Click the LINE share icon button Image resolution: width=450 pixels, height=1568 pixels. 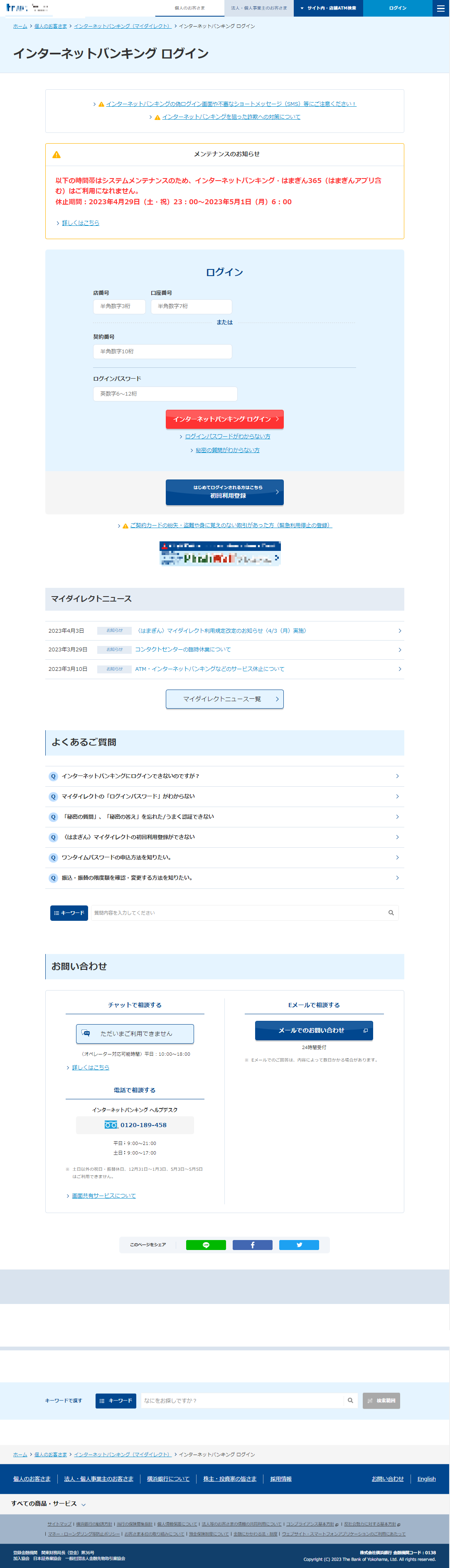(205, 1245)
